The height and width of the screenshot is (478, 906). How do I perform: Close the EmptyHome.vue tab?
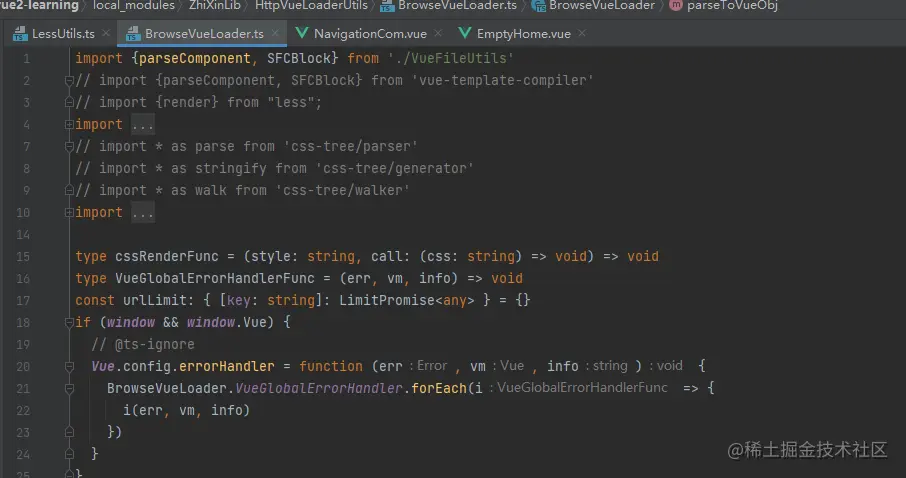[582, 34]
